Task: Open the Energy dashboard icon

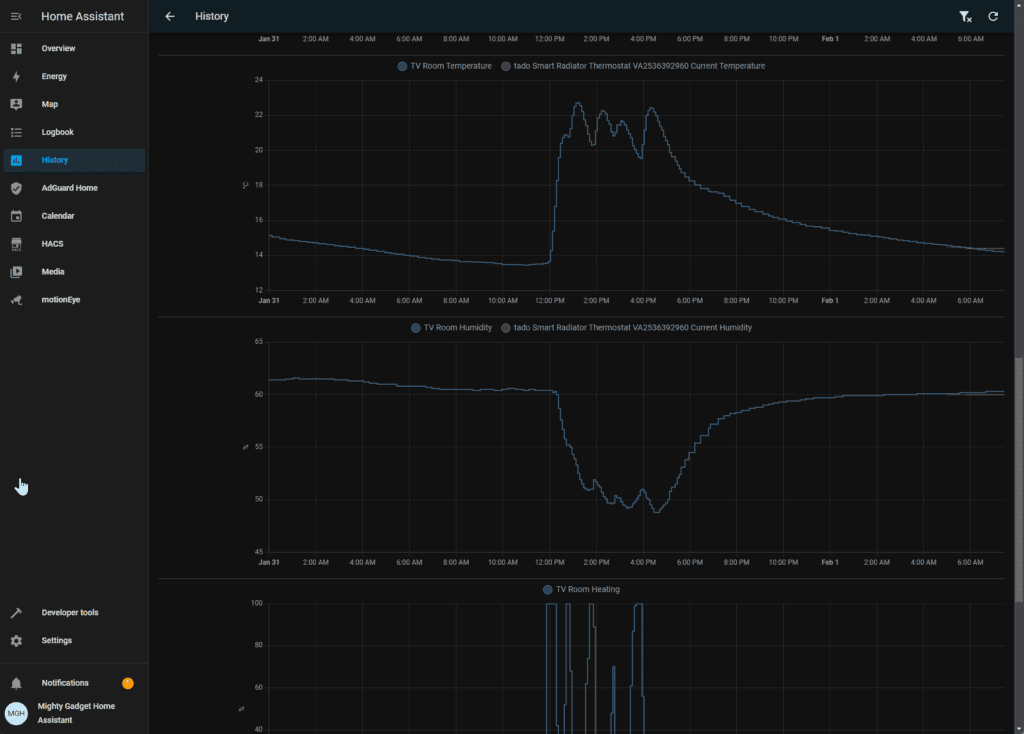Action: tap(16, 76)
